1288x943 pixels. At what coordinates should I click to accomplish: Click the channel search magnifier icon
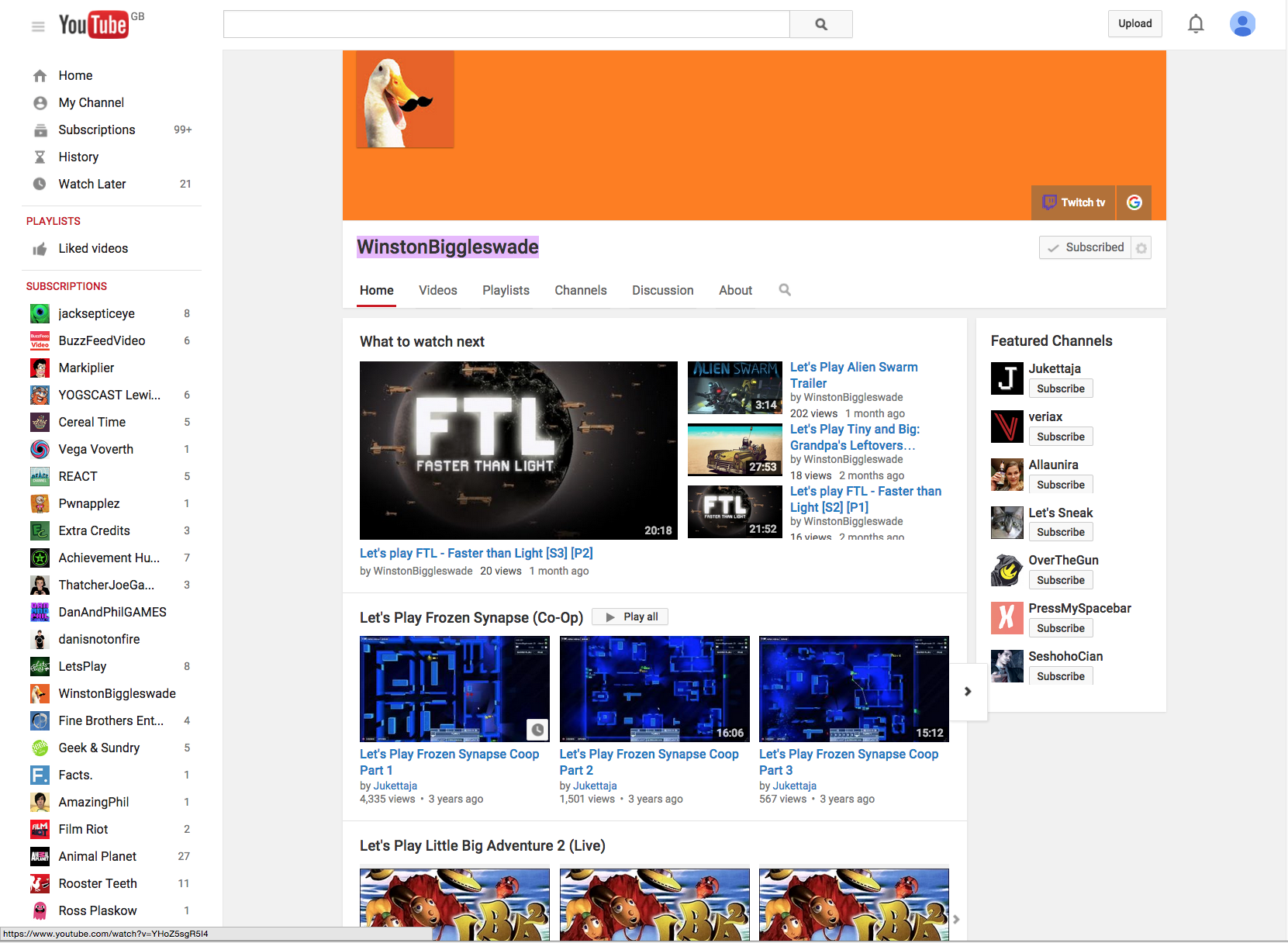[785, 290]
